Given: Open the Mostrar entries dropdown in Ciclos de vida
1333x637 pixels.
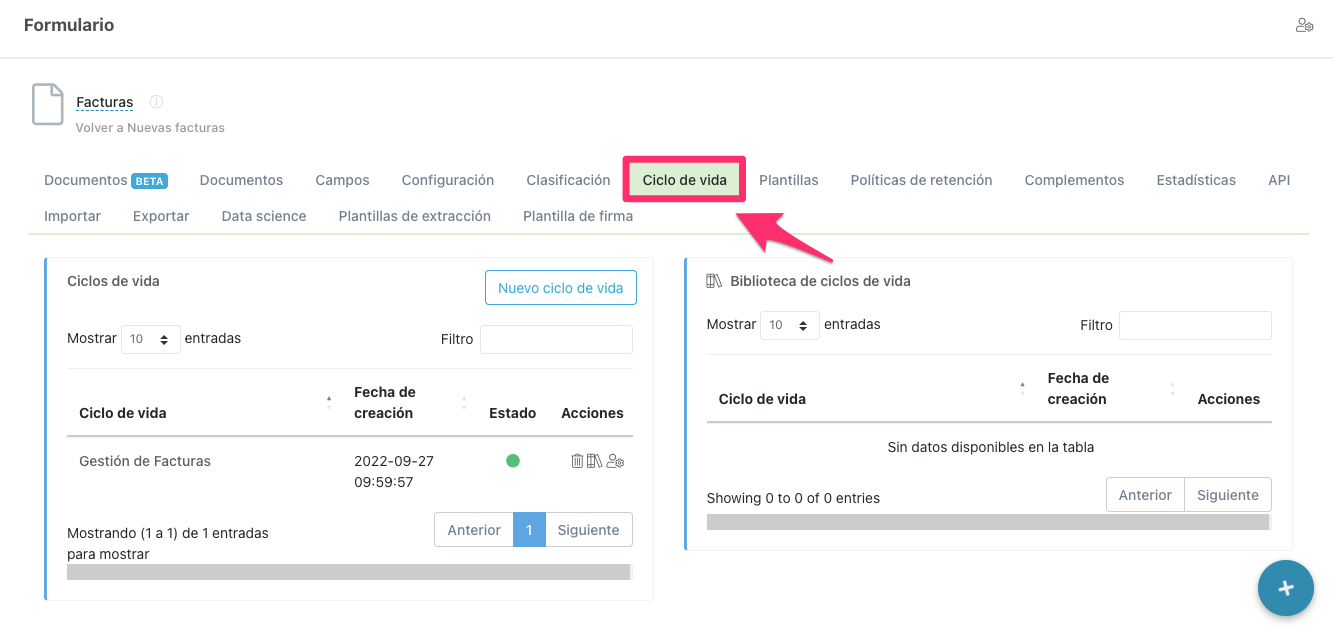Looking at the screenshot, I should 150,339.
